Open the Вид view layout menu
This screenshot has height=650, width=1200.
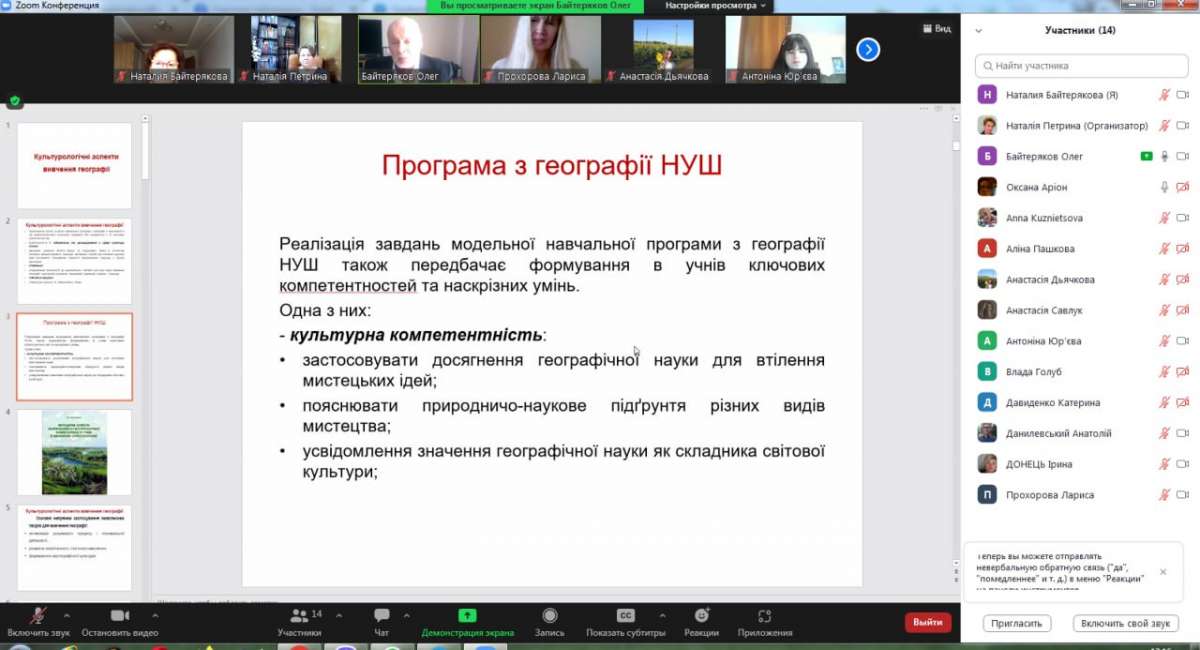point(937,29)
